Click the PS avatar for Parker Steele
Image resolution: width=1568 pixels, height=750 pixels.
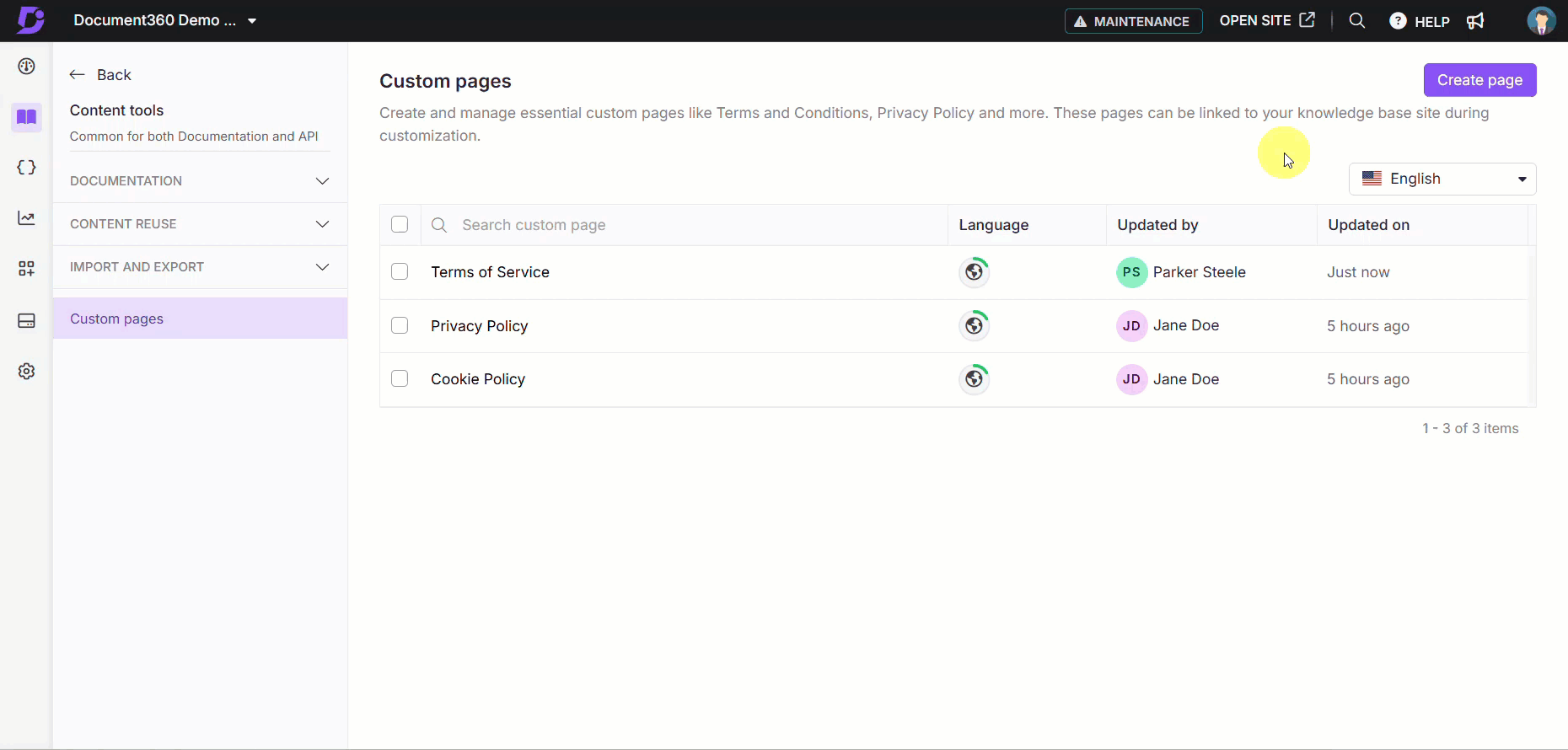pyautogui.click(x=1131, y=272)
